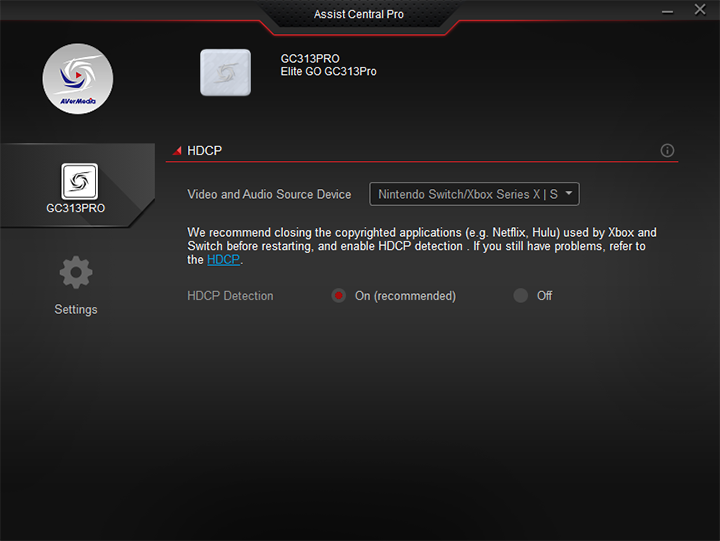Viewport: 720px width, 541px height.
Task: Open the Video and Audio Source Device dropdown
Action: click(x=467, y=194)
